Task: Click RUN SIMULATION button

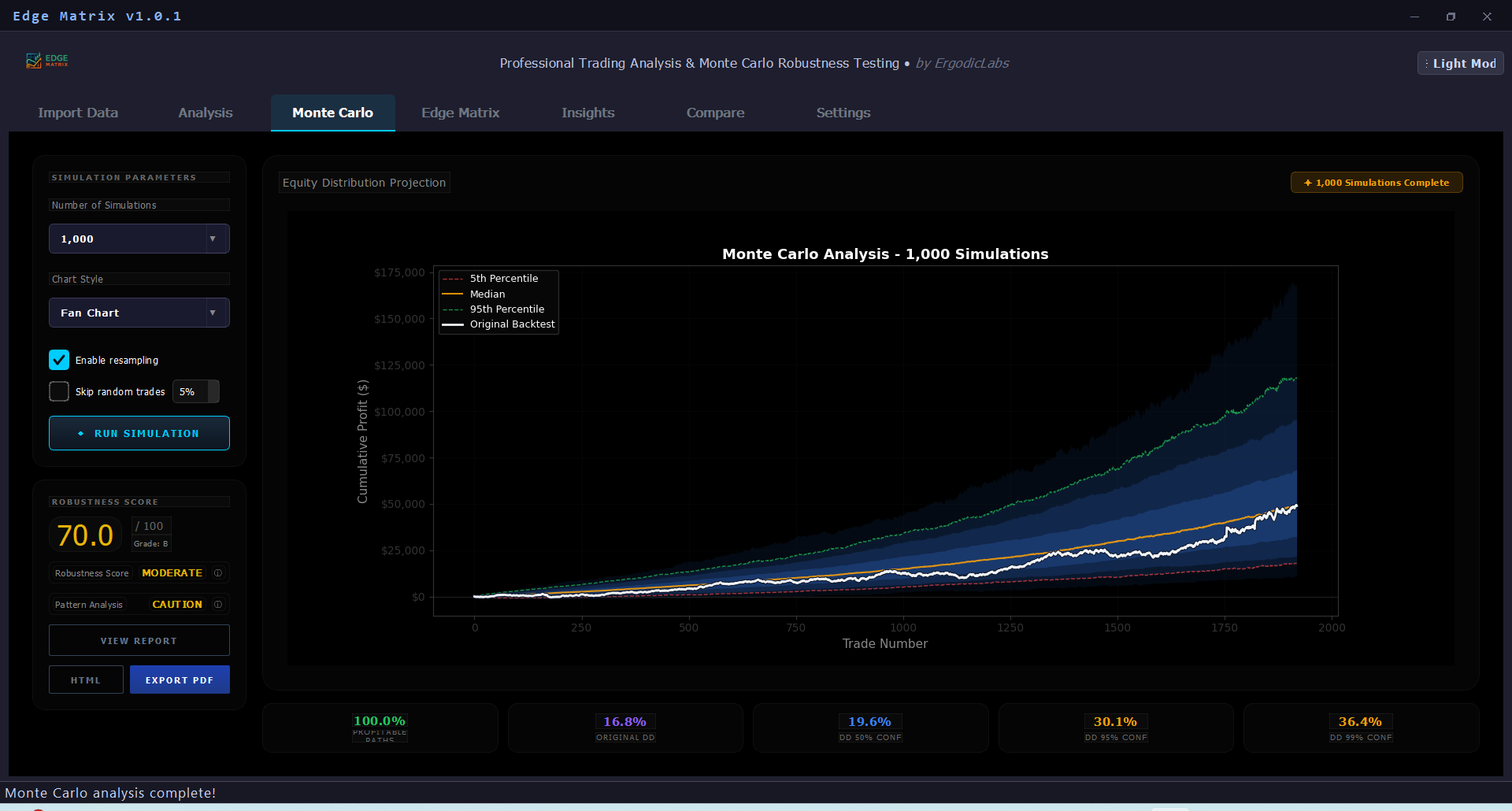Action: 139,433
